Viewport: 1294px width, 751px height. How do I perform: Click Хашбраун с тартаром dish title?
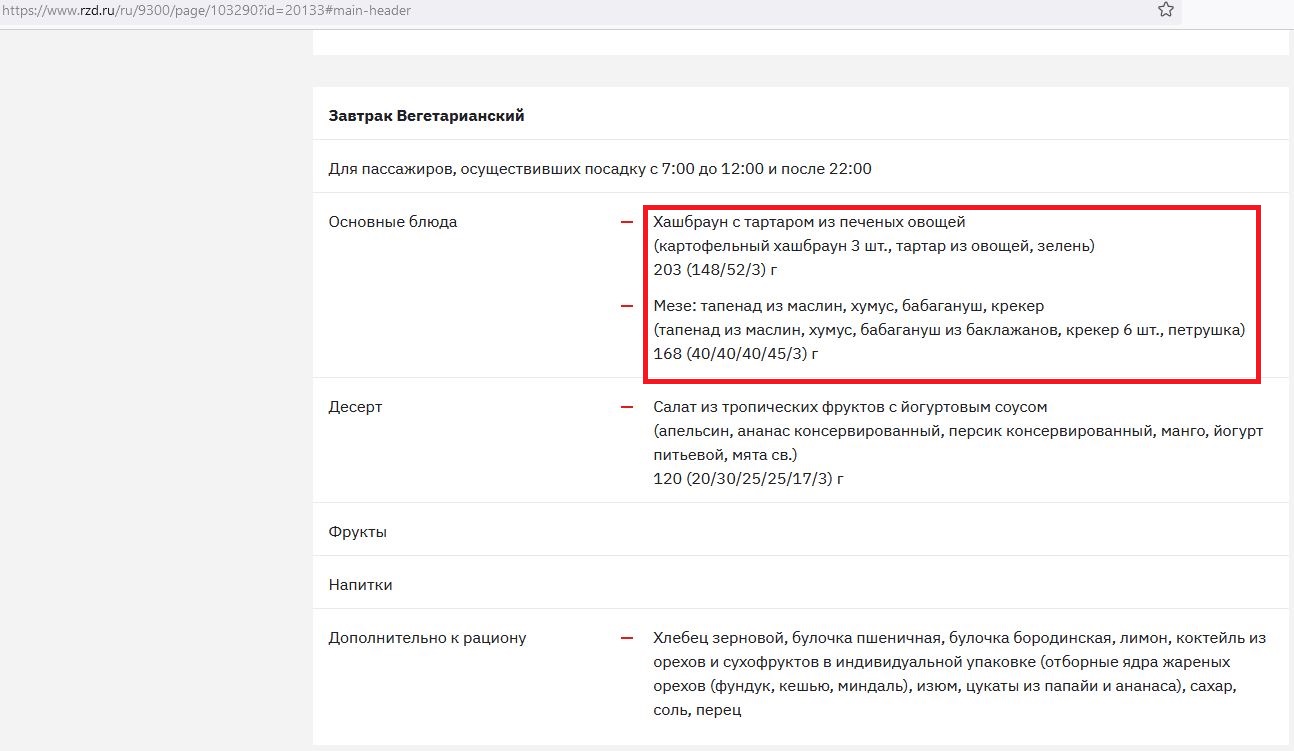point(809,222)
